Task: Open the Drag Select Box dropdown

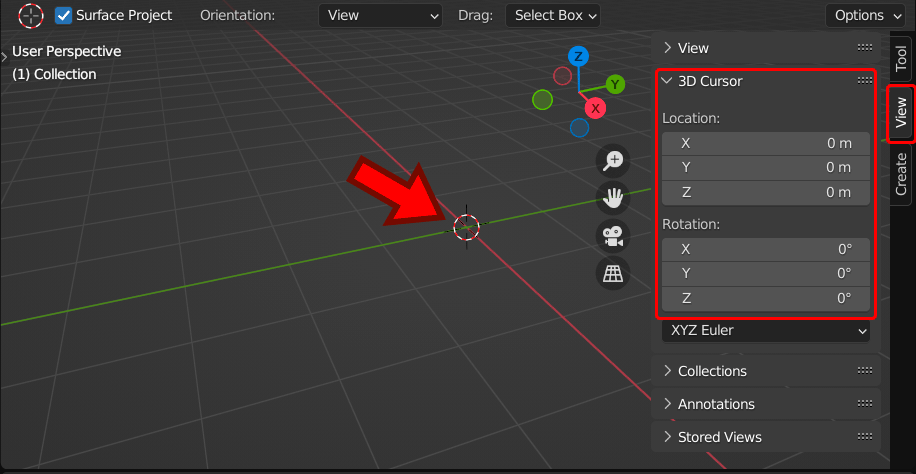Action: [553, 15]
